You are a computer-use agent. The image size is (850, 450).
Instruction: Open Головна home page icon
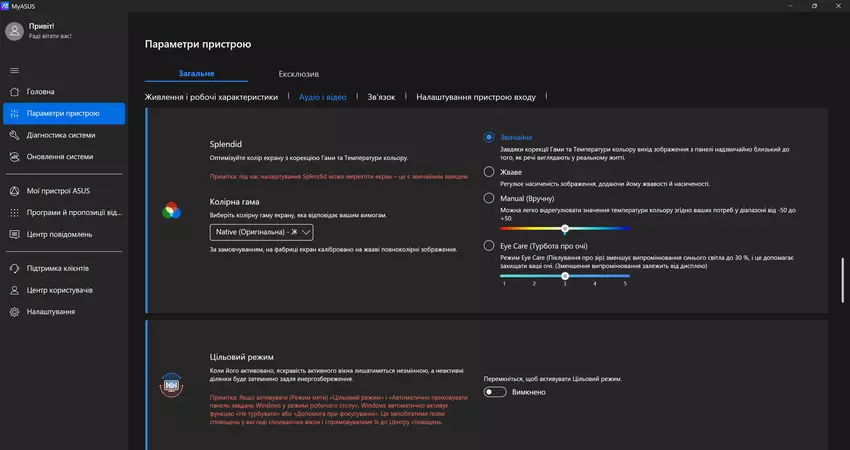tap(14, 91)
